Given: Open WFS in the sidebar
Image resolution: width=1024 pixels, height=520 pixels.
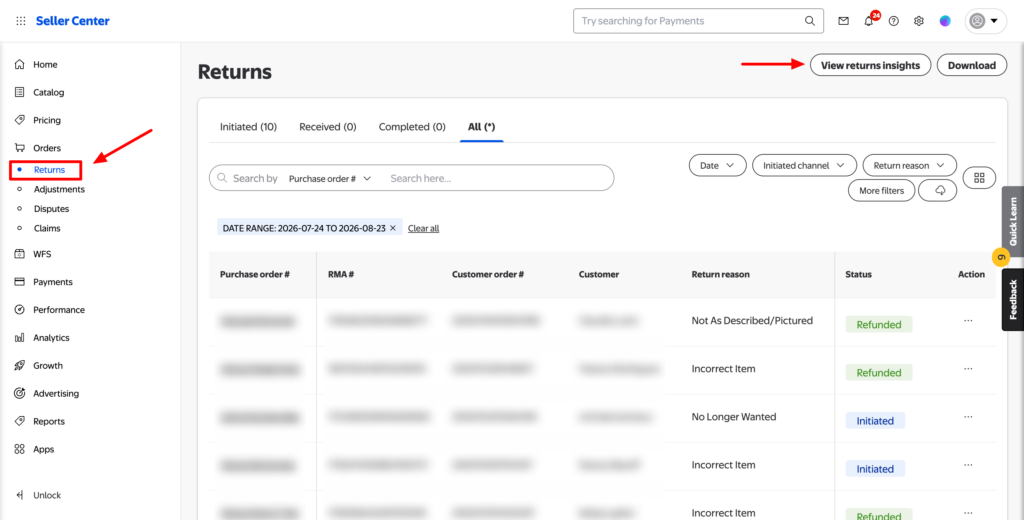Looking at the screenshot, I should (x=42, y=254).
